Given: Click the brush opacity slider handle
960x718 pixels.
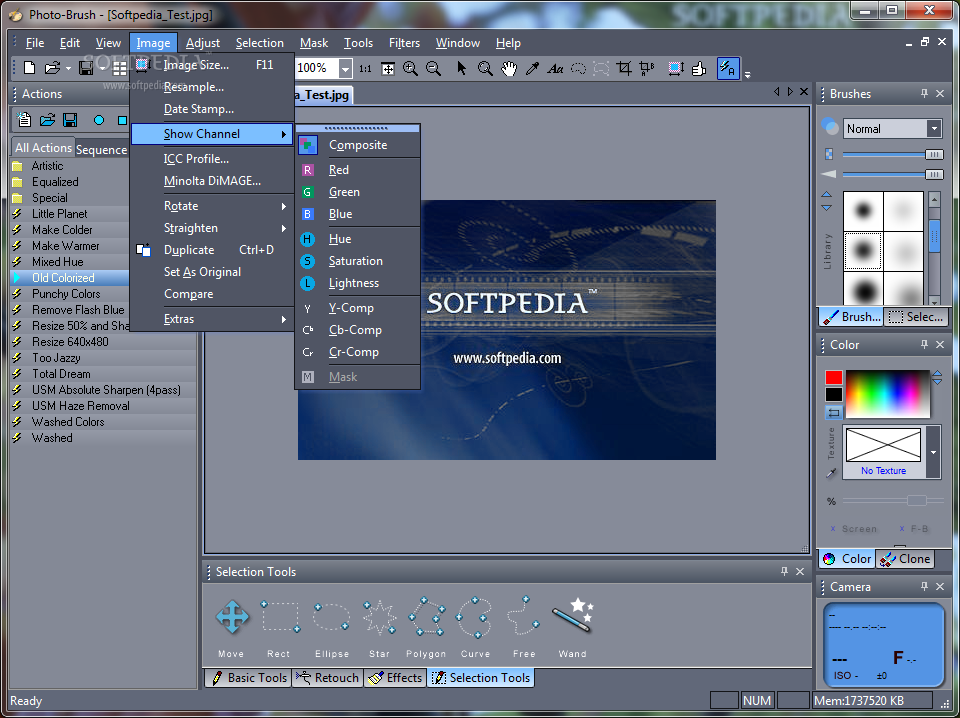Looking at the screenshot, I should click(x=934, y=155).
